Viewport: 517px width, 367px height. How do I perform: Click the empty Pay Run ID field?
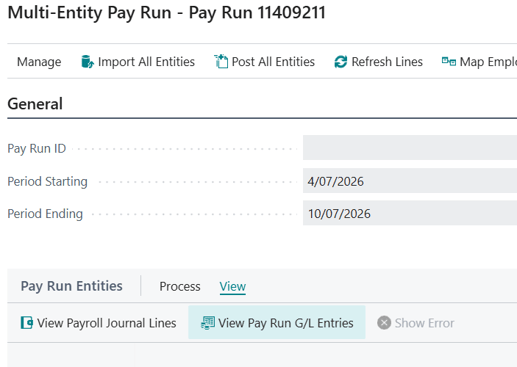(410, 148)
